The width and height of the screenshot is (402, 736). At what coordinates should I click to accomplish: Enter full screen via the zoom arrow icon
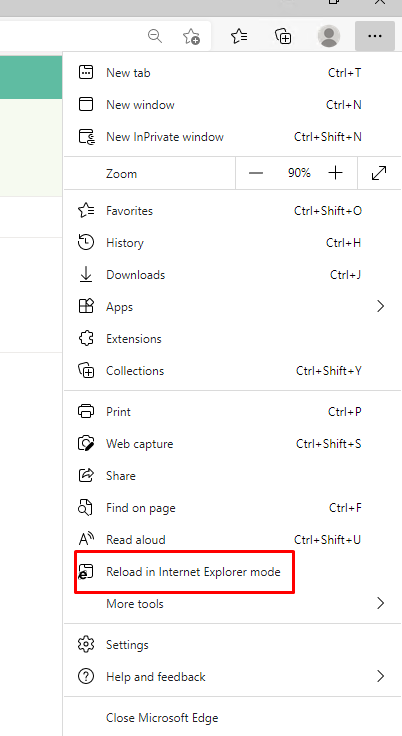(379, 173)
